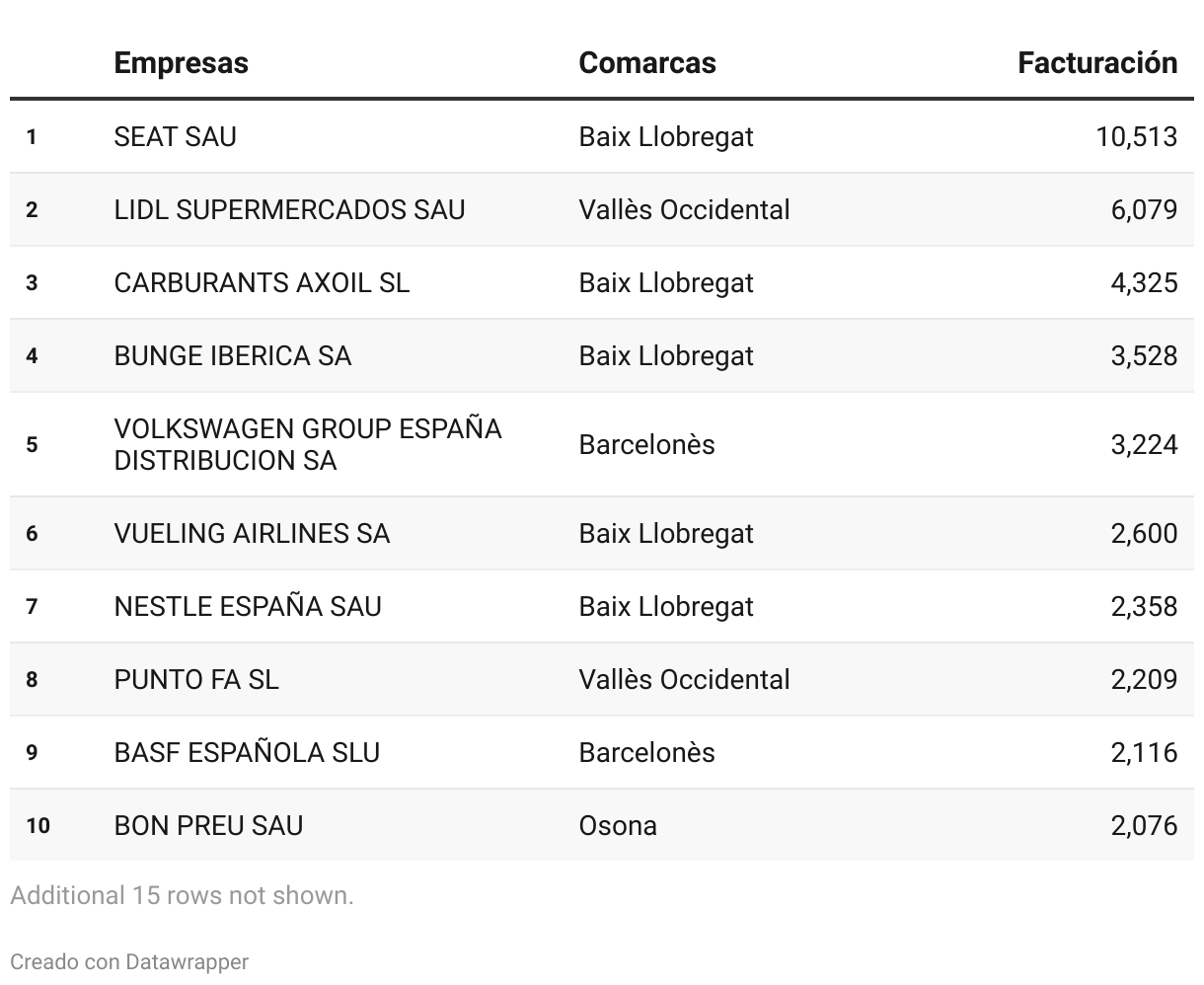Click the 10,513 facturación value

(1136, 136)
